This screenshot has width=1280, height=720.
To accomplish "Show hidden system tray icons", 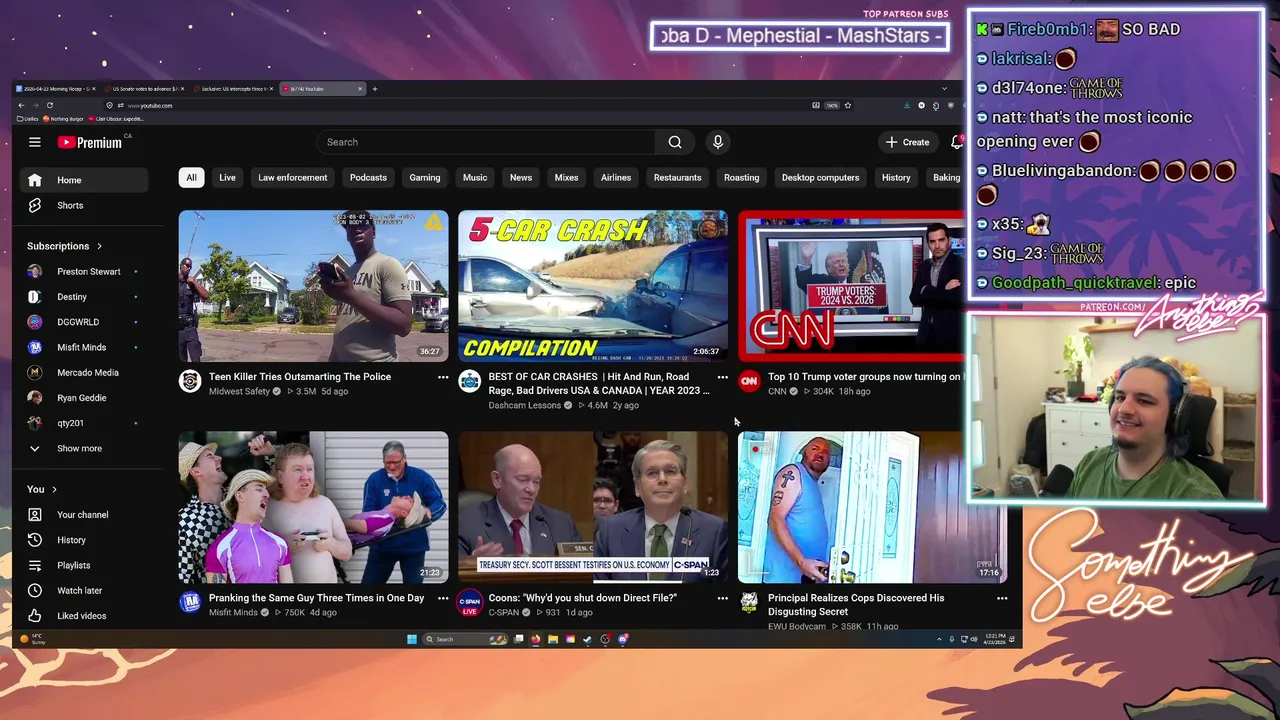I will (x=939, y=639).
